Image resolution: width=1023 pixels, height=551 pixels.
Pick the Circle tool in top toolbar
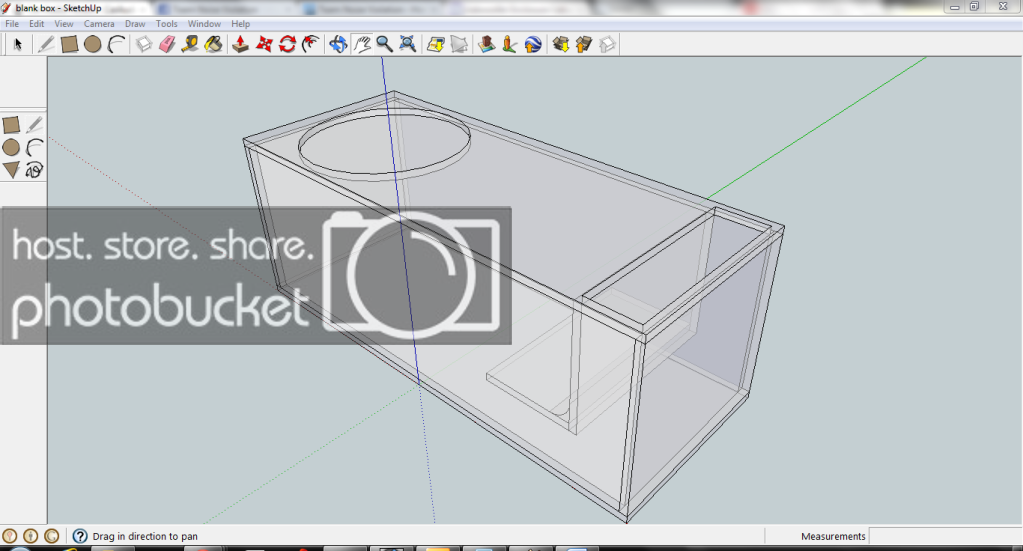click(93, 44)
